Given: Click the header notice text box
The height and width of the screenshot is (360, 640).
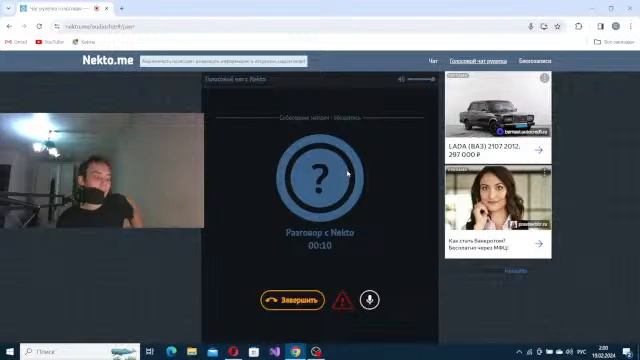Looking at the screenshot, I should pyautogui.click(x=224, y=61).
